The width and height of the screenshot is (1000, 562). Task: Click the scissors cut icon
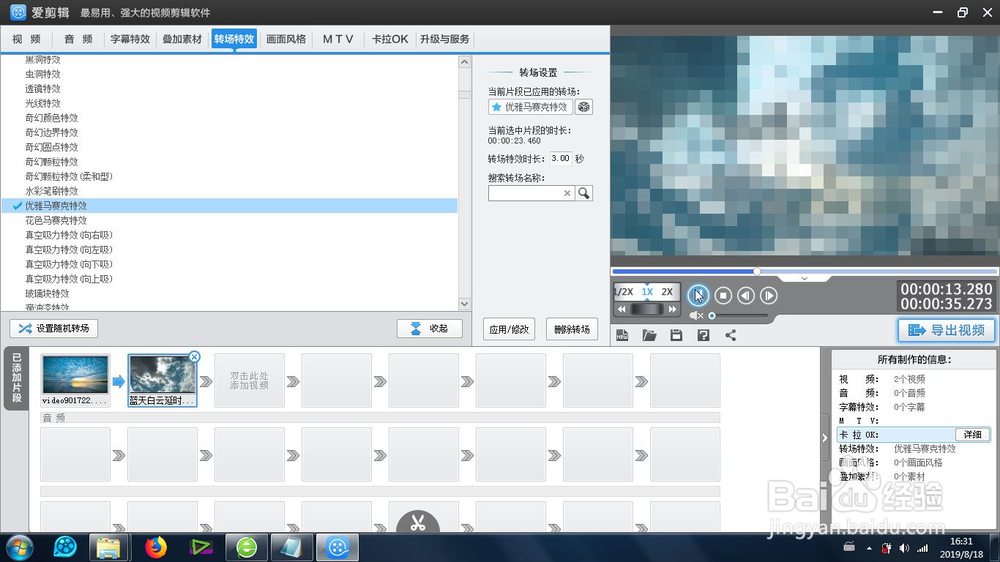tap(418, 522)
